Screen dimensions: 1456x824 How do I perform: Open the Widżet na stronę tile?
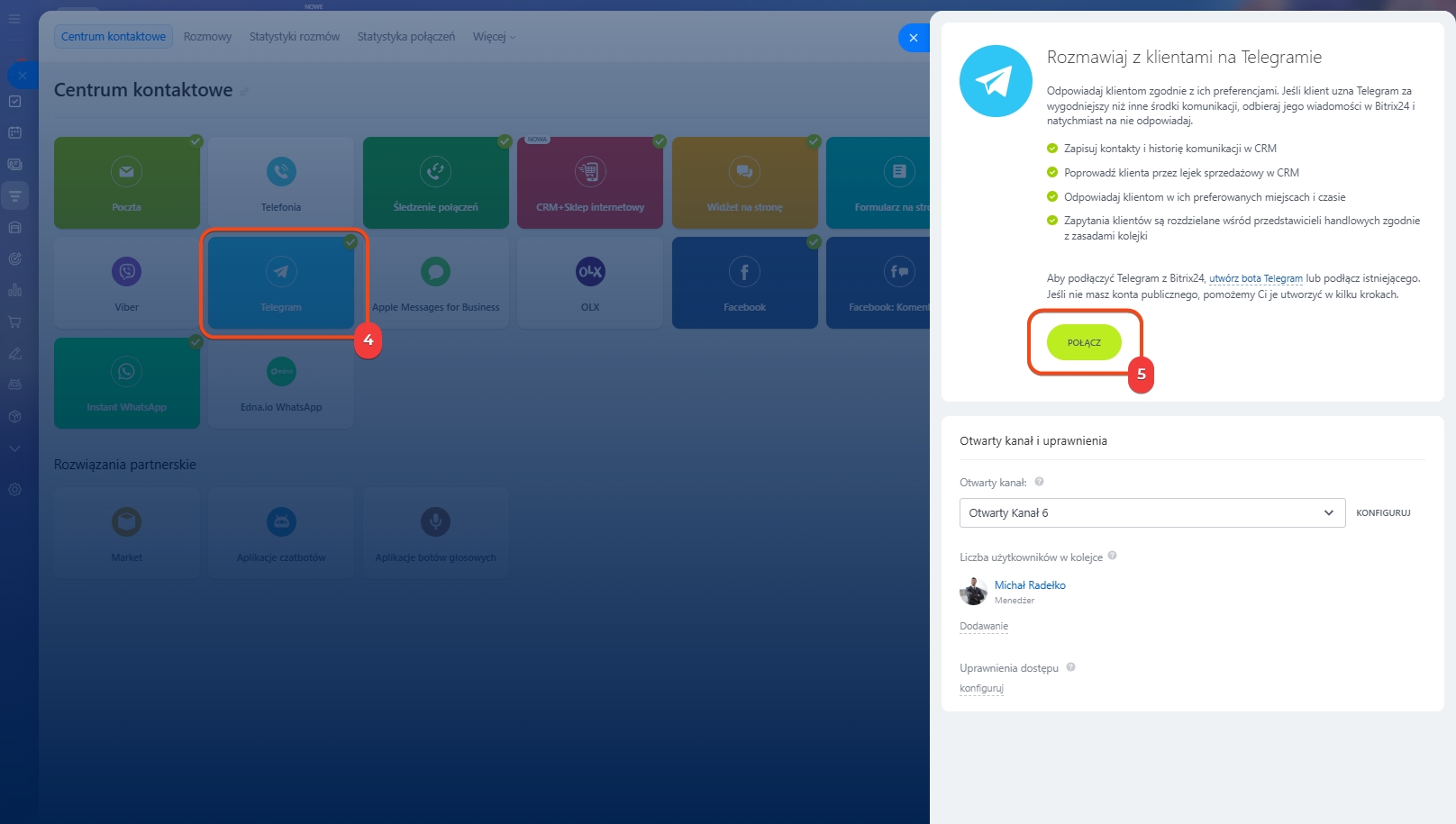pos(745,183)
